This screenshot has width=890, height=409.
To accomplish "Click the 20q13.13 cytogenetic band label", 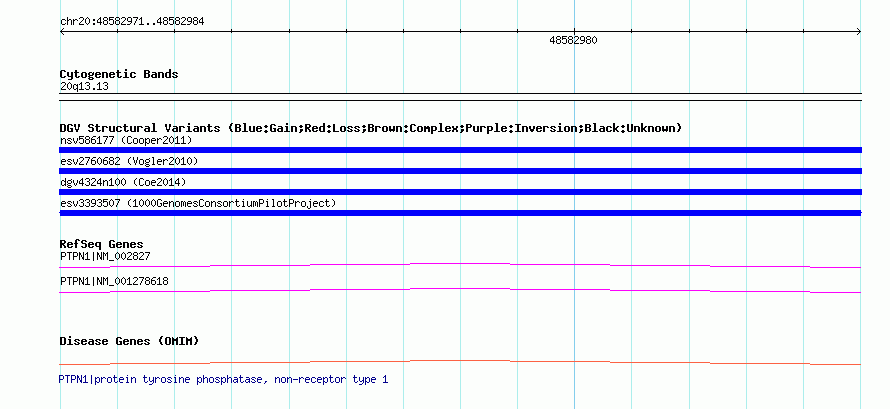I will (x=84, y=87).
